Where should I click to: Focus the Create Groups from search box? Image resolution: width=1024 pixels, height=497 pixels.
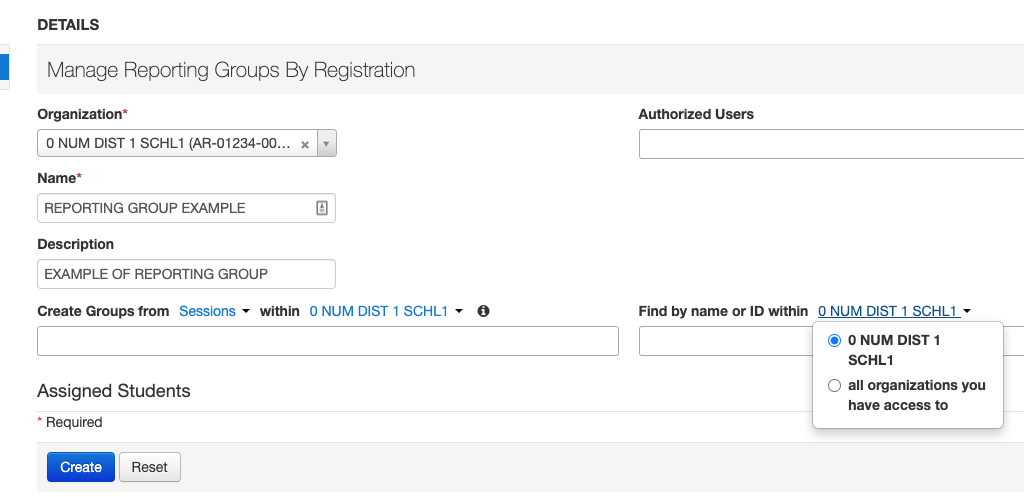click(327, 341)
